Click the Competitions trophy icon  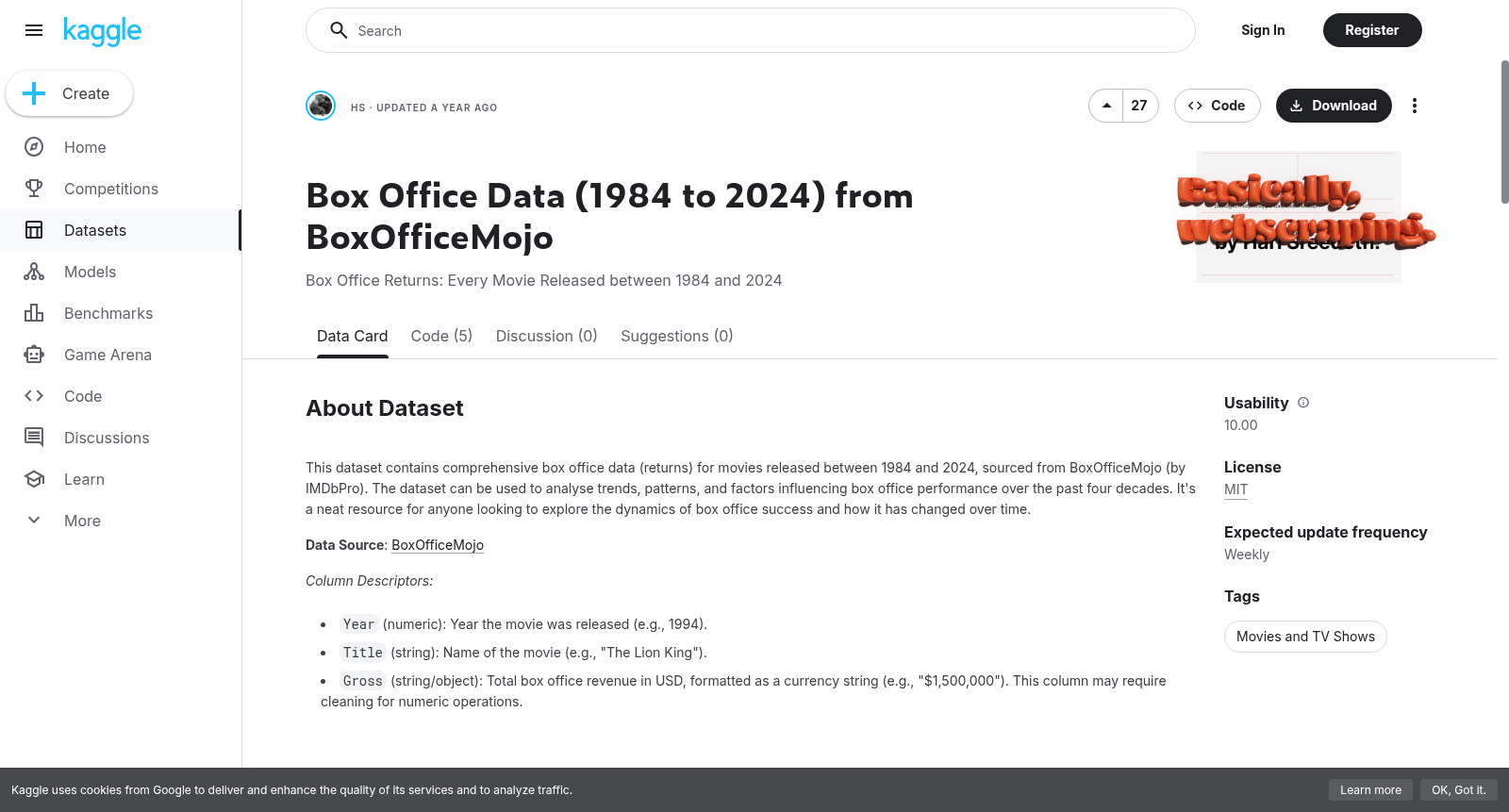click(x=34, y=189)
